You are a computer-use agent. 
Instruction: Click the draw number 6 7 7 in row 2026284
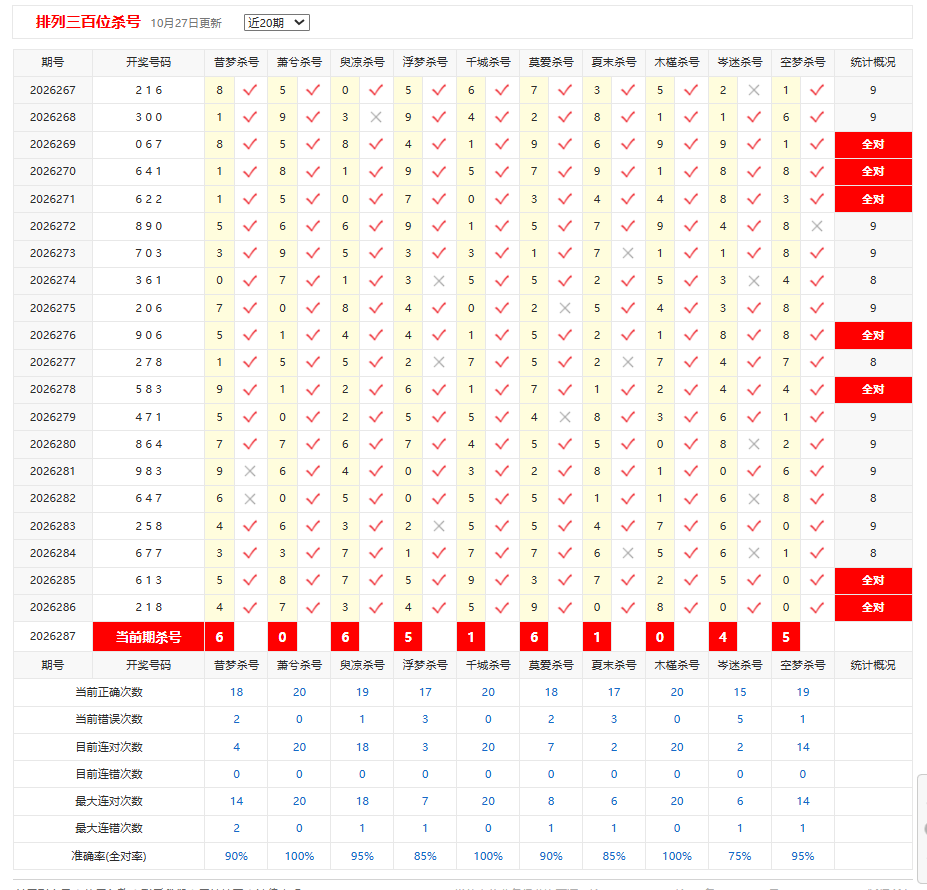click(x=148, y=553)
